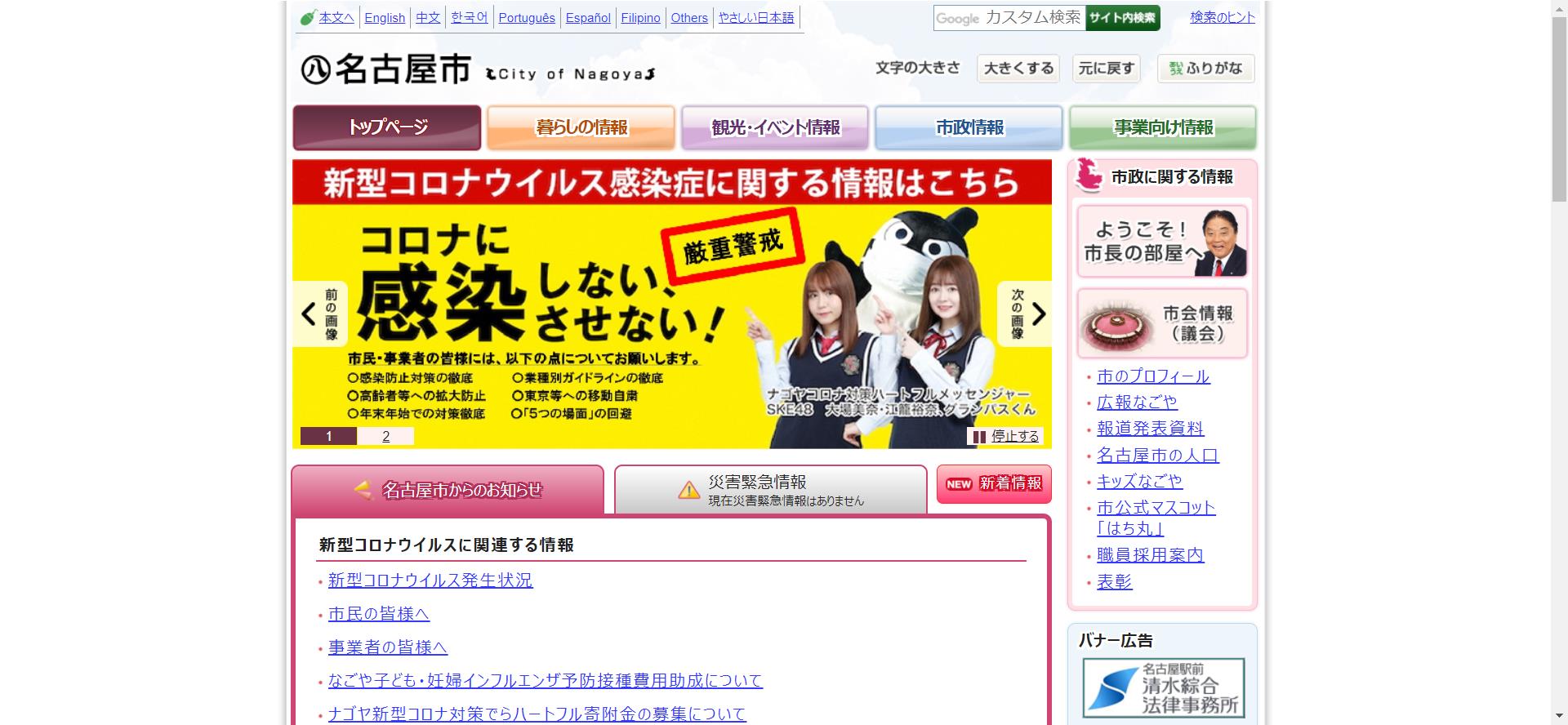The height and width of the screenshot is (725, 1568).
Task: Toggle furigana with ふりがな button
Action: [1205, 69]
